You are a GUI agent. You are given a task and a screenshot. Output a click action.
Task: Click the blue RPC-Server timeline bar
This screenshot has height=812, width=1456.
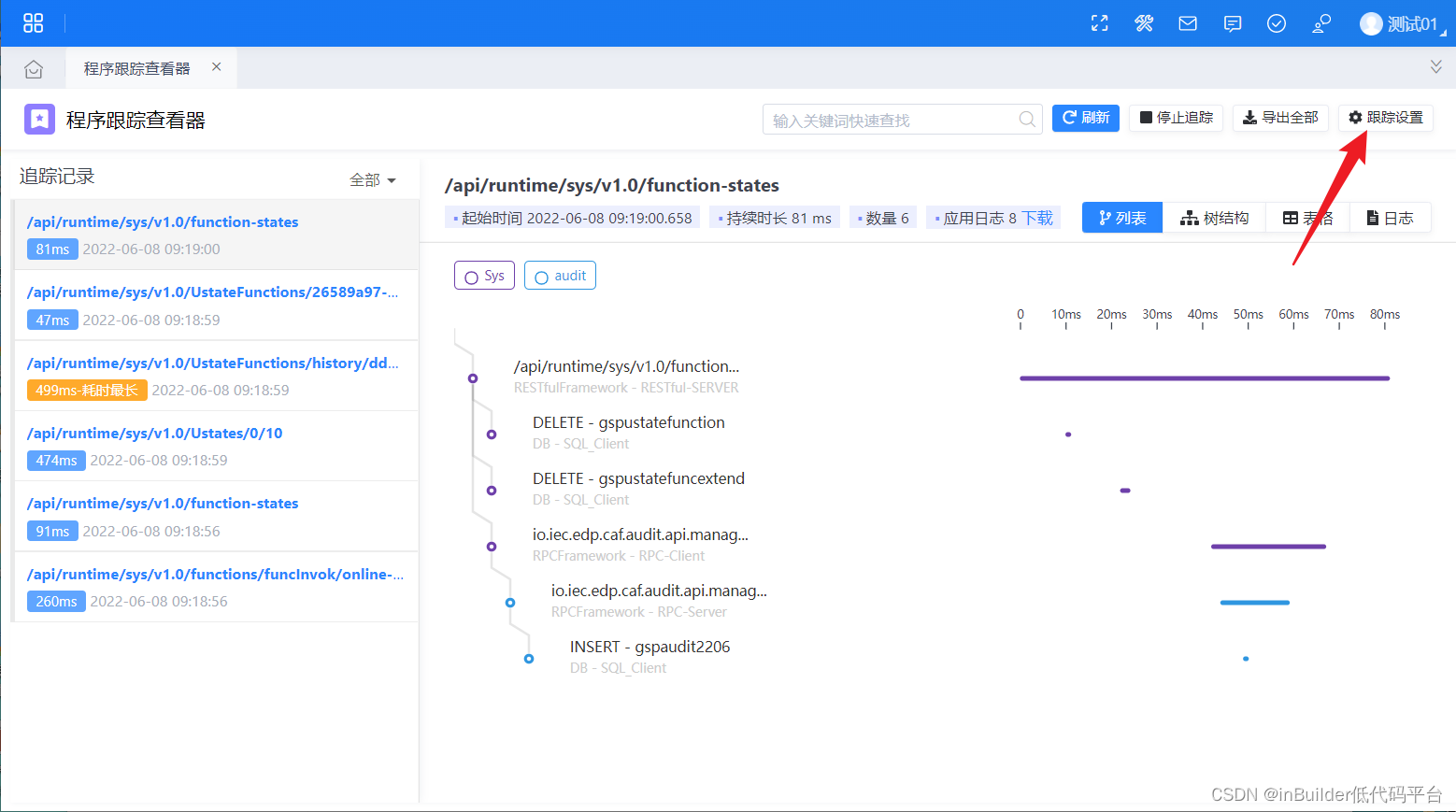click(x=1255, y=603)
